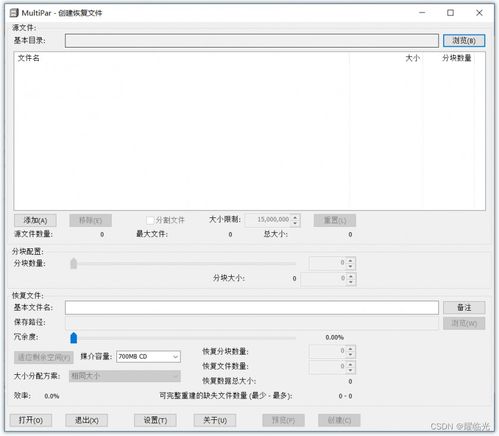499x436 pixels.
Task: Increase the 大小限制 size limit spinner value
Action: pyautogui.click(x=295, y=217)
